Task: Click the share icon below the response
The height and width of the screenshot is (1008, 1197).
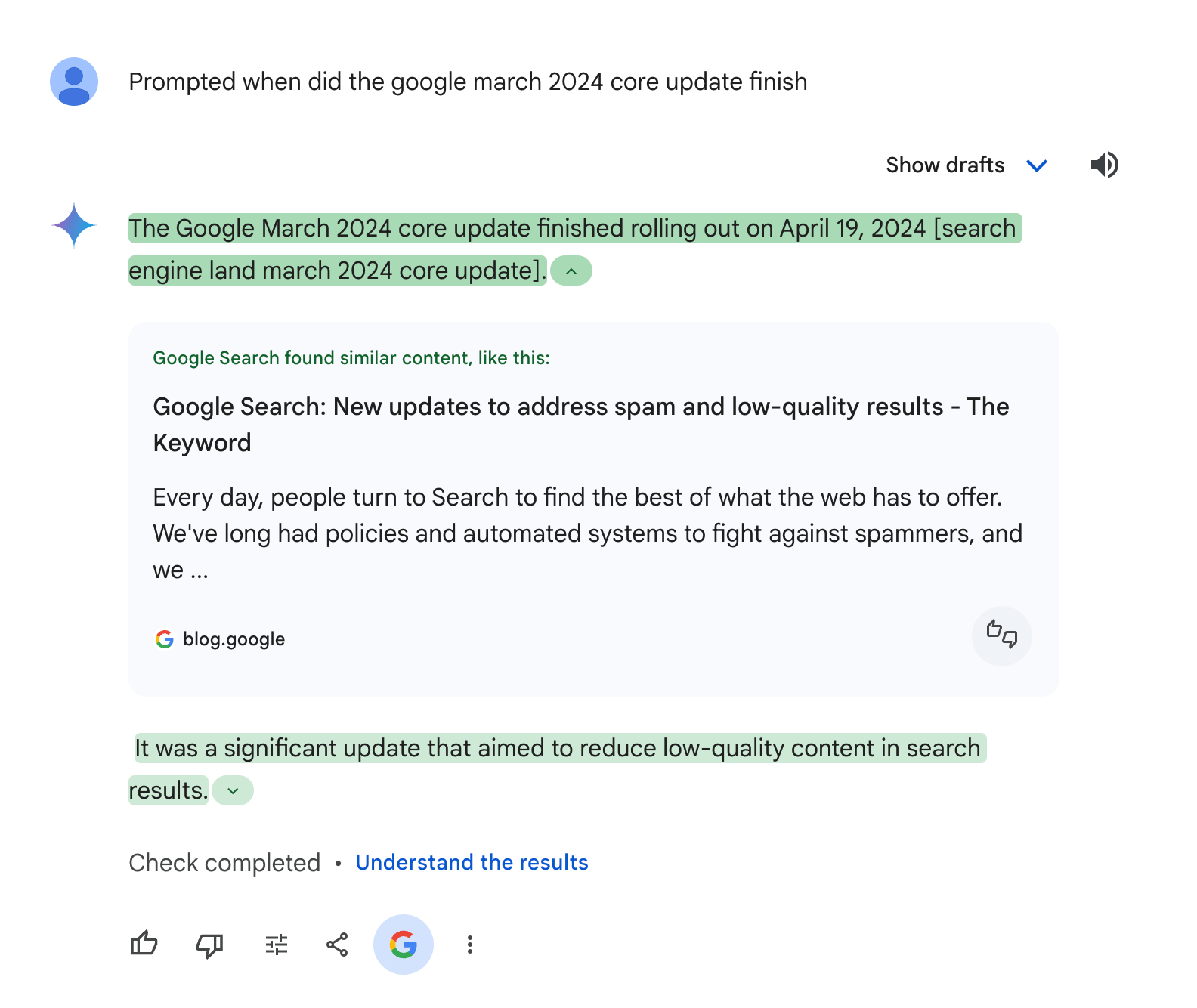Action: [337, 945]
